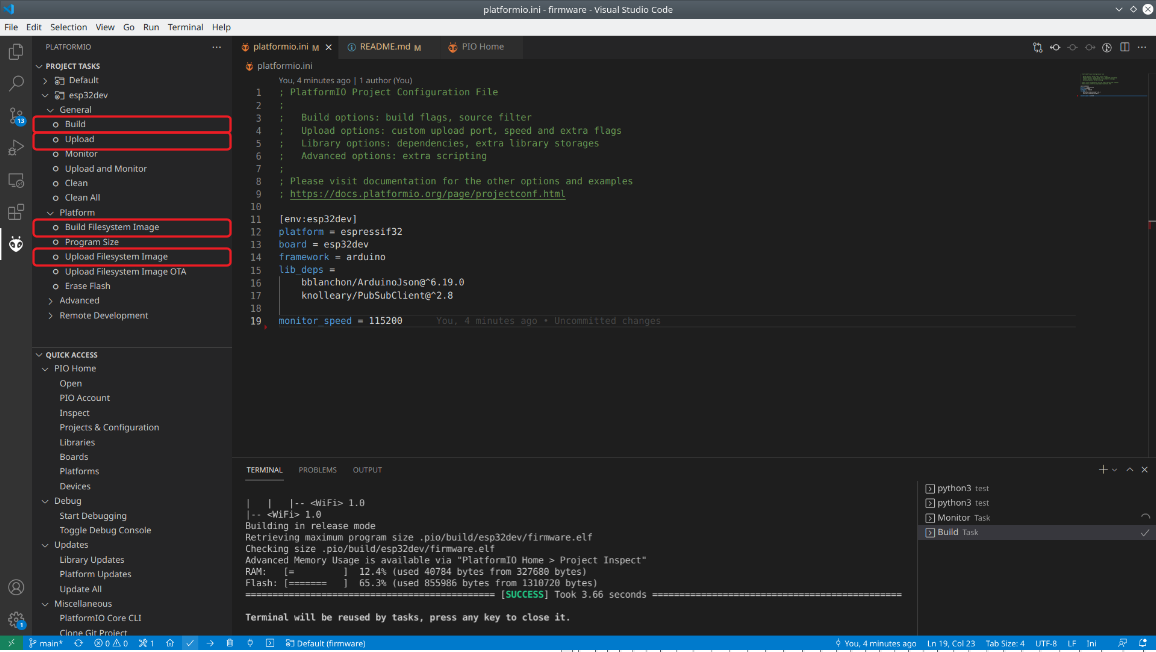Change UTF-8 encoding in status bar
Image resolution: width=1156 pixels, height=652 pixels.
click(1046, 643)
